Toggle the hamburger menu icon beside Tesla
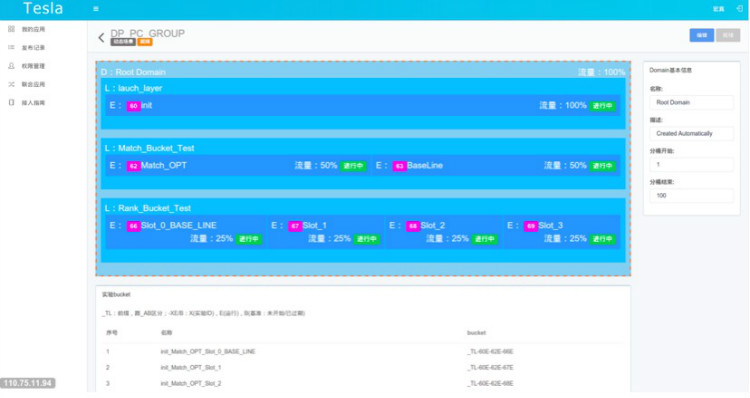This screenshot has height=398, width=750. pyautogui.click(x=96, y=9)
